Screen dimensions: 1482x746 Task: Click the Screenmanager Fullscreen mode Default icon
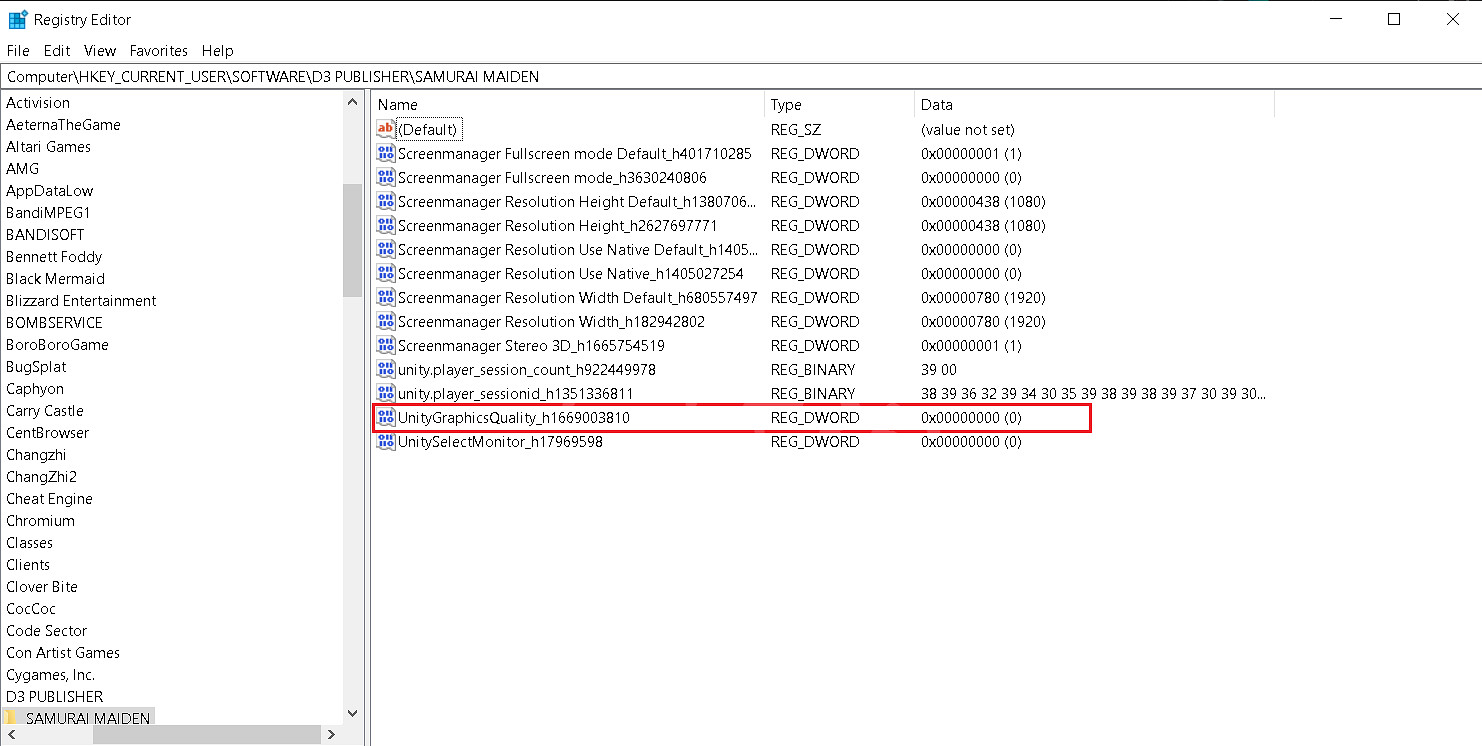[386, 153]
